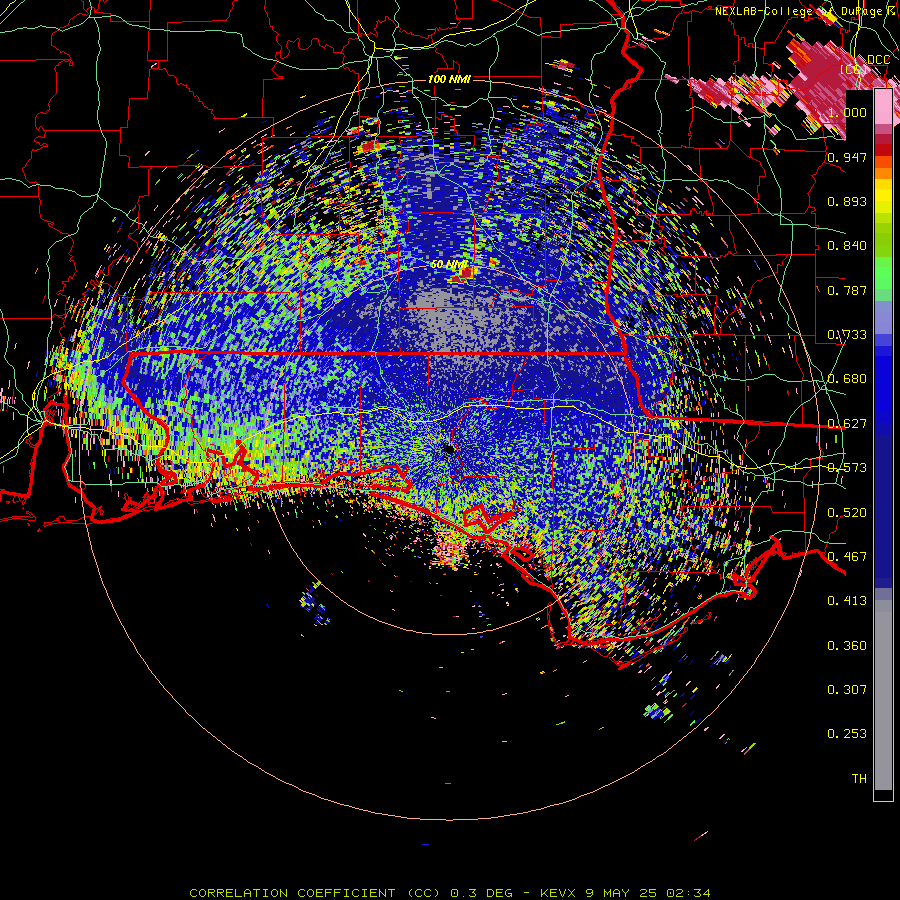
Task: Select the 0.360 legend value
Action: click(847, 646)
